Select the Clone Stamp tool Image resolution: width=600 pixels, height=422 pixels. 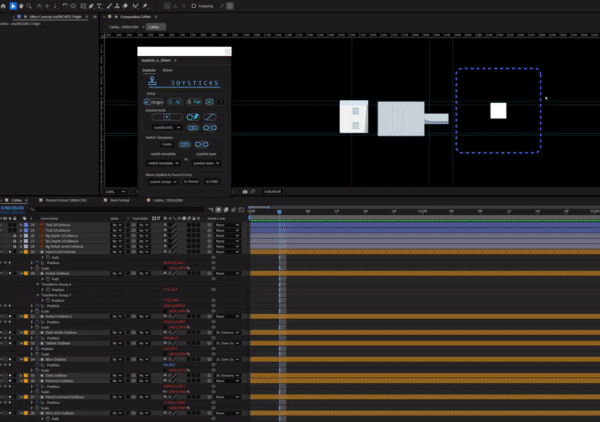pyautogui.click(x=117, y=6)
